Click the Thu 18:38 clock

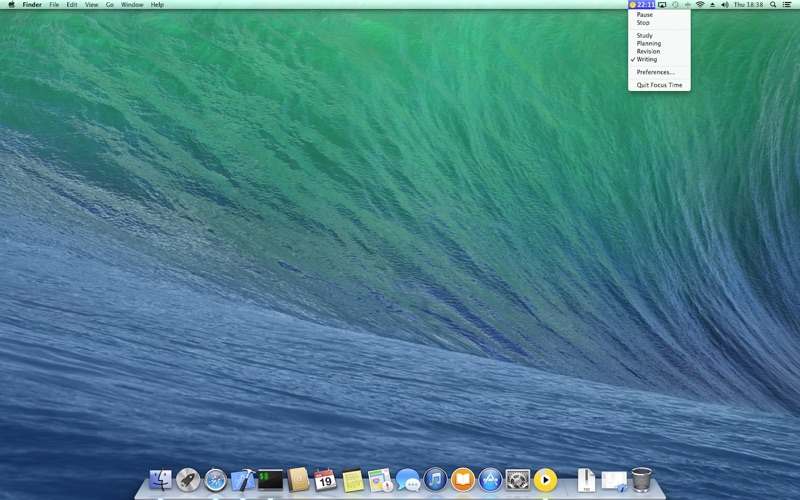pyautogui.click(x=748, y=5)
